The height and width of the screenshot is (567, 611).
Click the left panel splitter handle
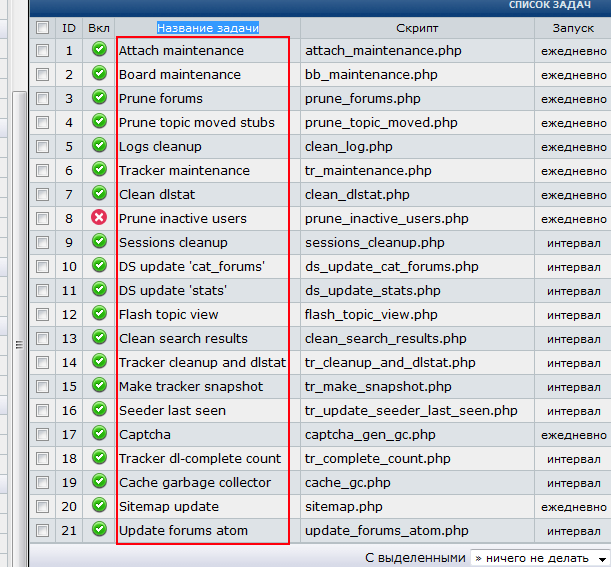[17, 345]
